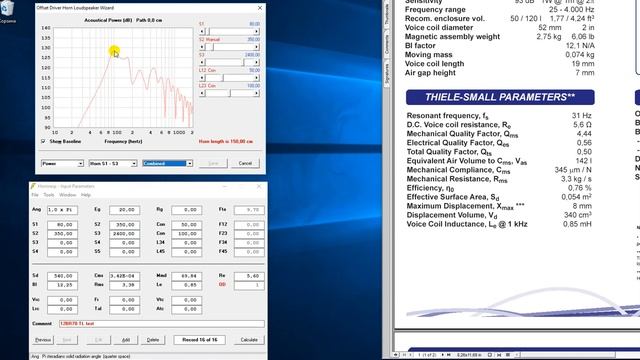The height and width of the screenshot is (360, 640).
Task: Click previous page arrow in PDF viewer
Action: pos(411,355)
